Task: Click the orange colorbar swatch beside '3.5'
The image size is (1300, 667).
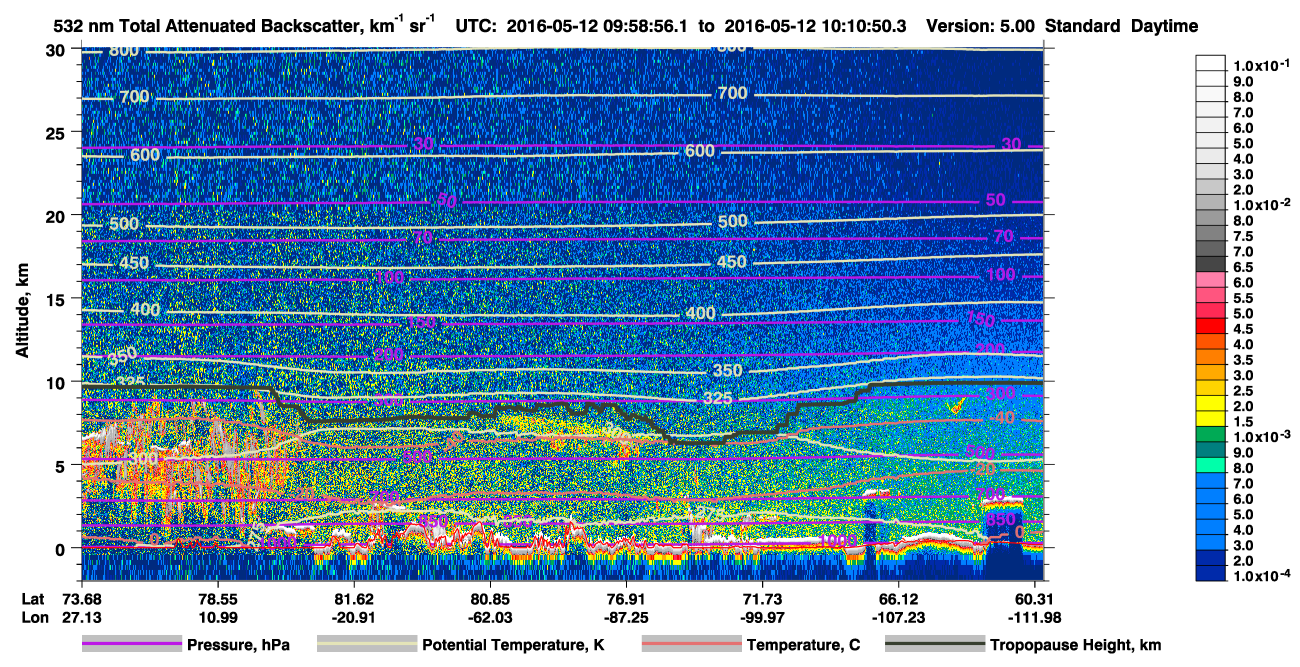Action: pyautogui.click(x=1211, y=358)
